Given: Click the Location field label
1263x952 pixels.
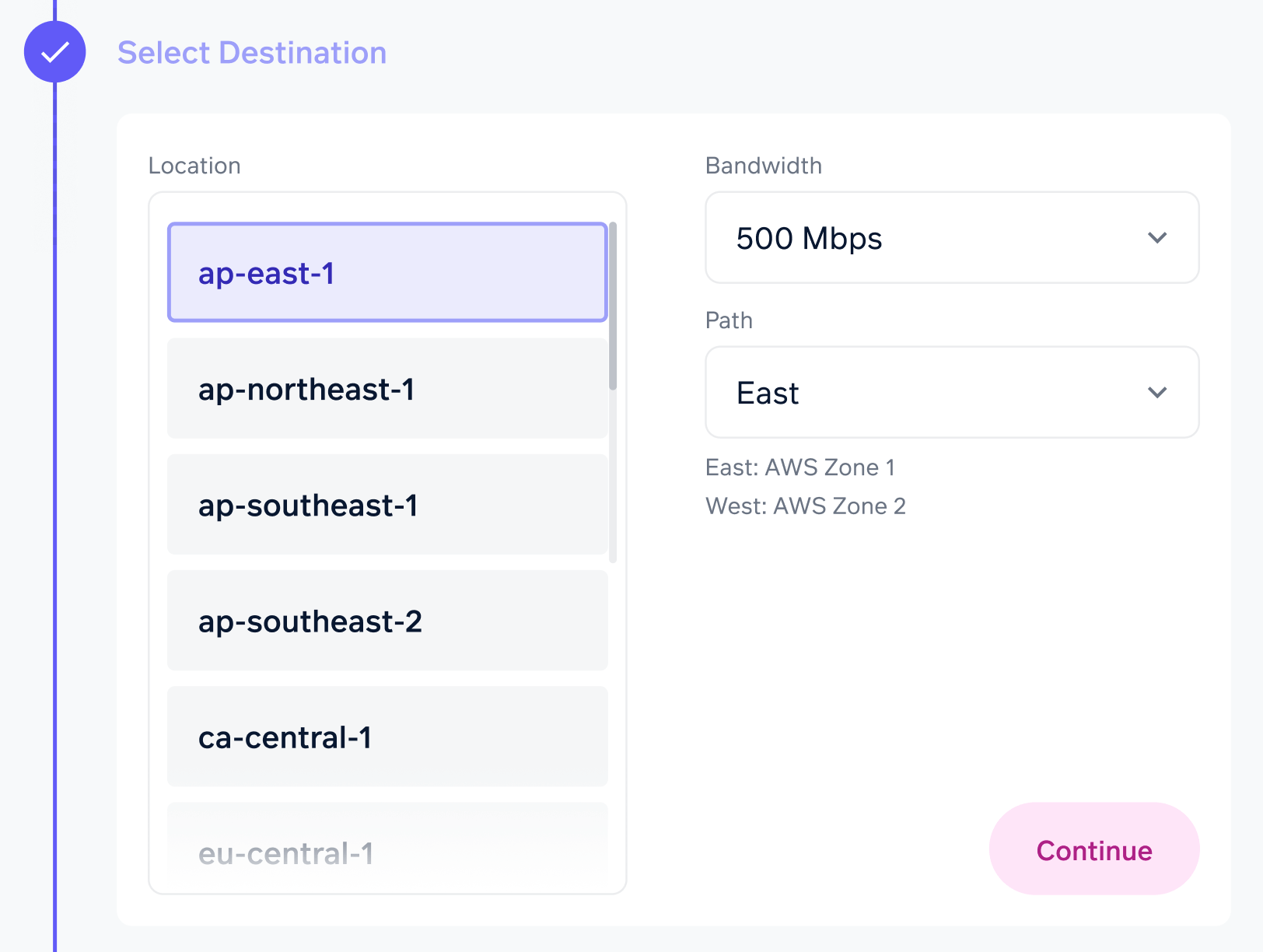Looking at the screenshot, I should pyautogui.click(x=194, y=166).
